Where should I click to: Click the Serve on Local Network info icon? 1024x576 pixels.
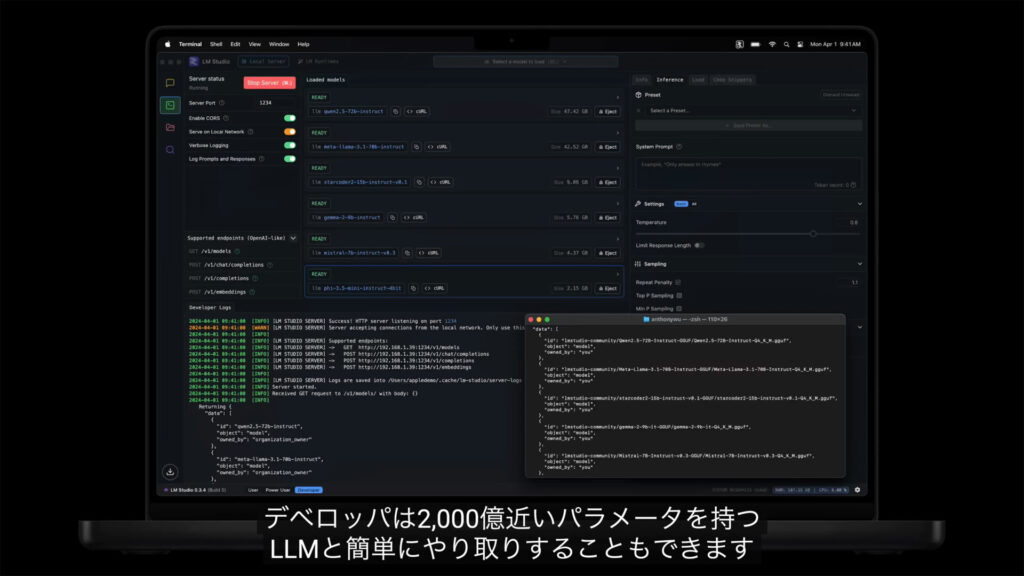tap(251, 132)
